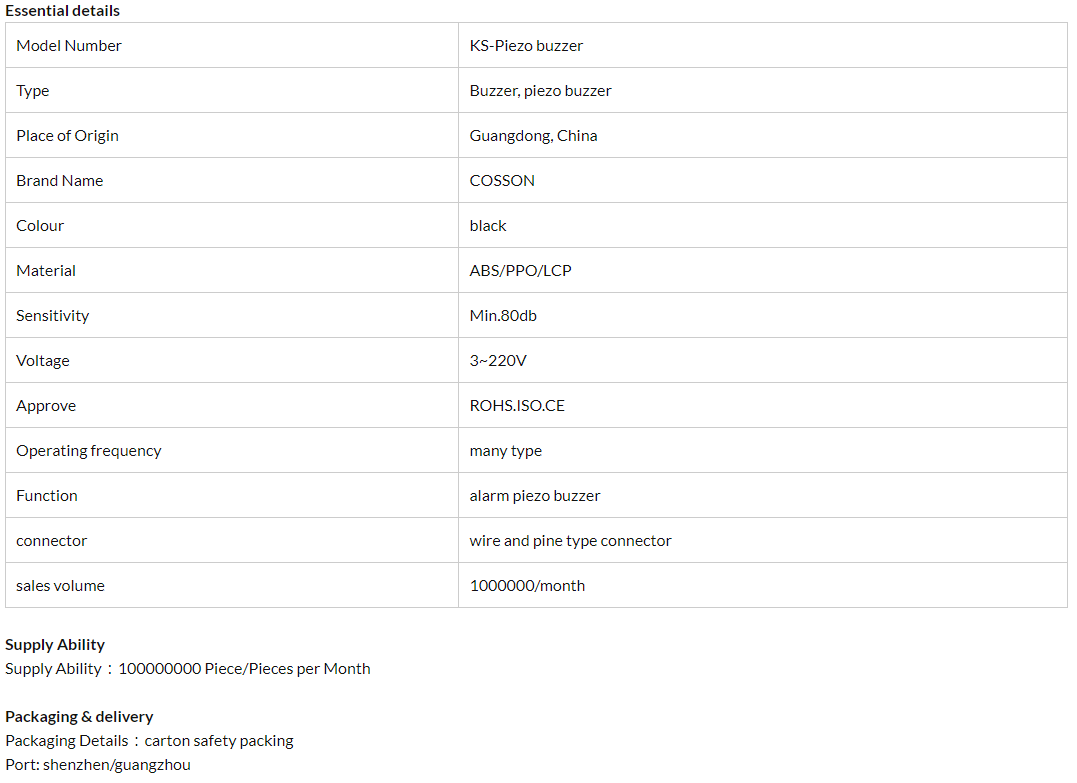The image size is (1077, 783).
Task: Click the ABS/PPO/LCP material value
Action: click(x=520, y=271)
